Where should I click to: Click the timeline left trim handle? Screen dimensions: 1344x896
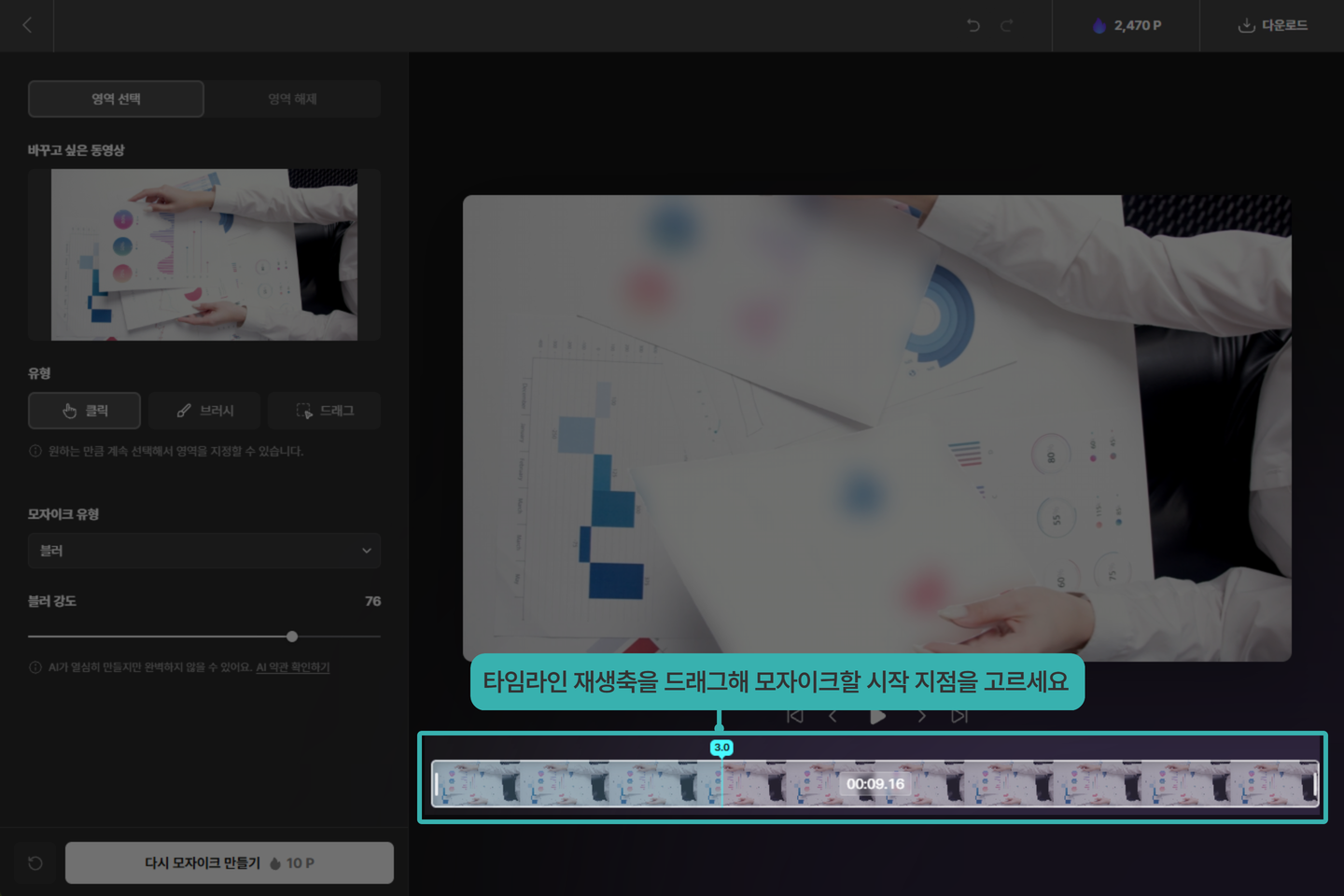point(436,784)
